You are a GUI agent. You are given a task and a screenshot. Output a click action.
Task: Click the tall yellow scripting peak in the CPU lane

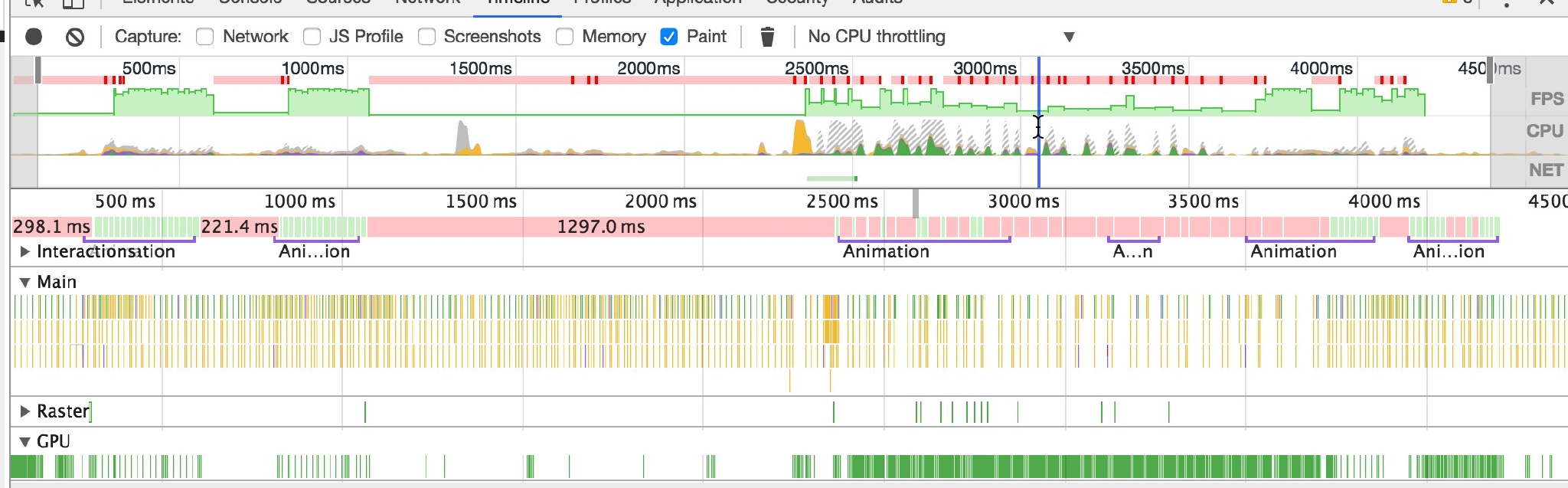pyautogui.click(x=801, y=138)
